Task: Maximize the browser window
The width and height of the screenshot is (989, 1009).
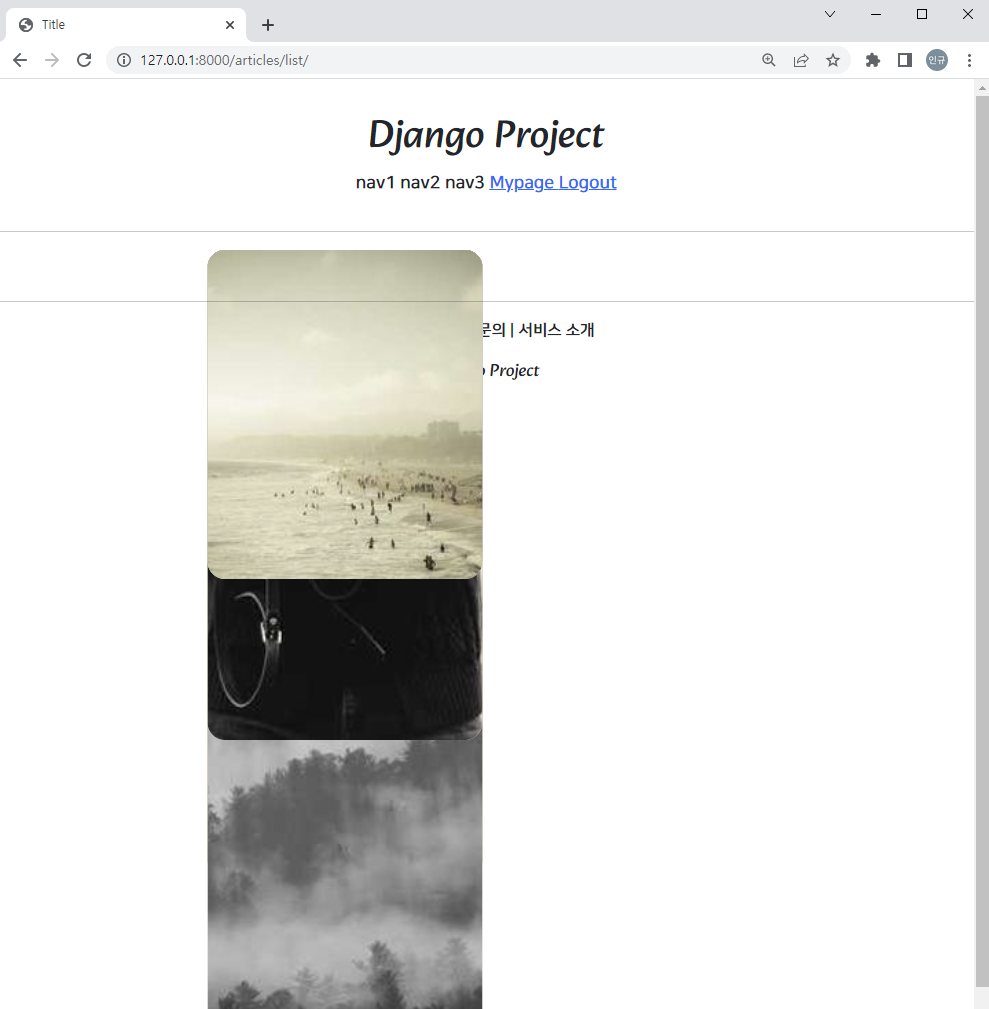Action: pyautogui.click(x=921, y=14)
